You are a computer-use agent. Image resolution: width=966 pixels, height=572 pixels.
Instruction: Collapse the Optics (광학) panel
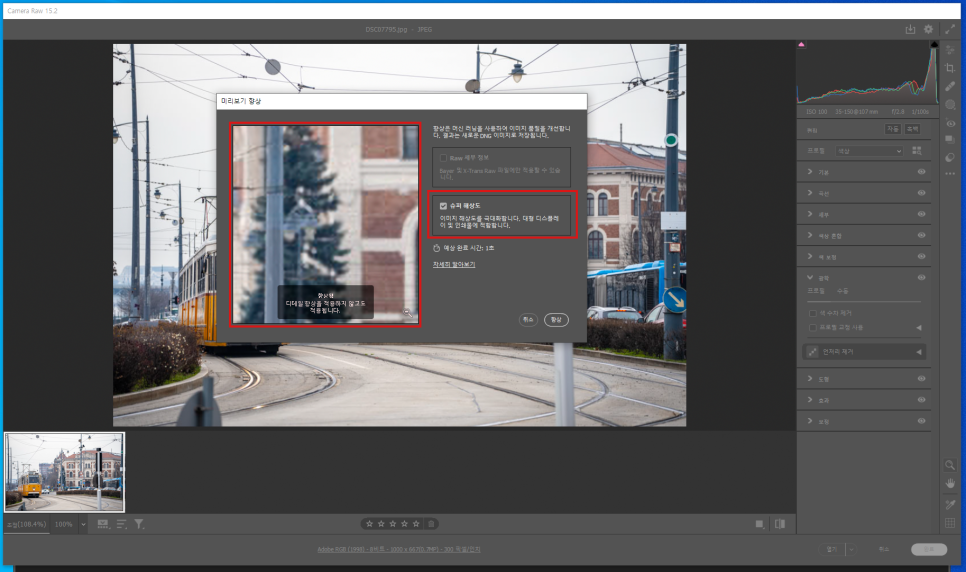(810, 277)
